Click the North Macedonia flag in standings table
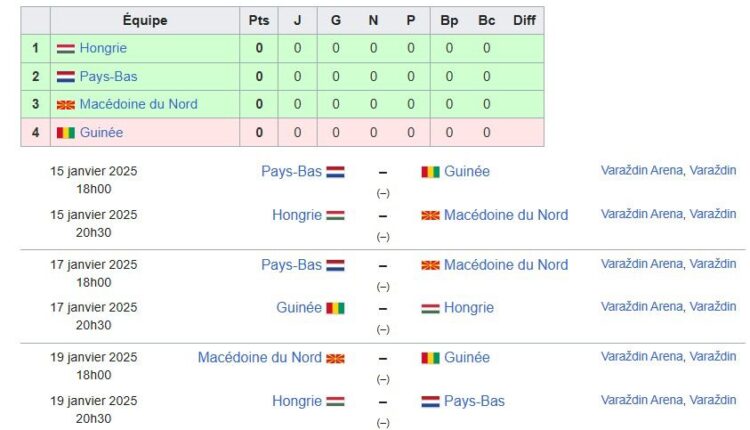 (66, 105)
